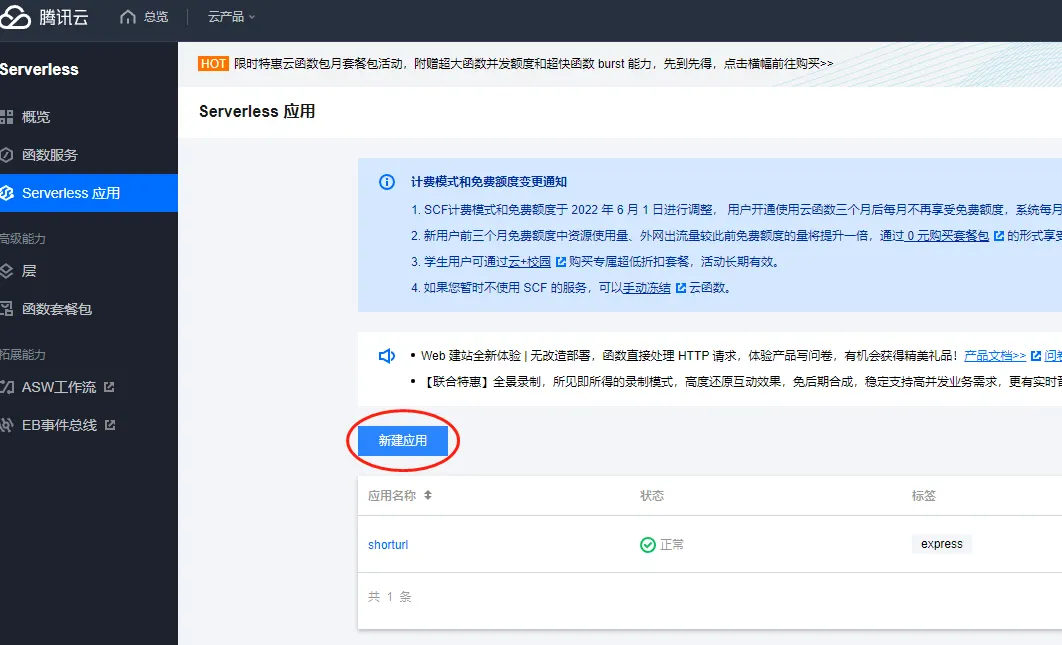
Task: Click the Serverless 应用 page title
Action: click(257, 111)
